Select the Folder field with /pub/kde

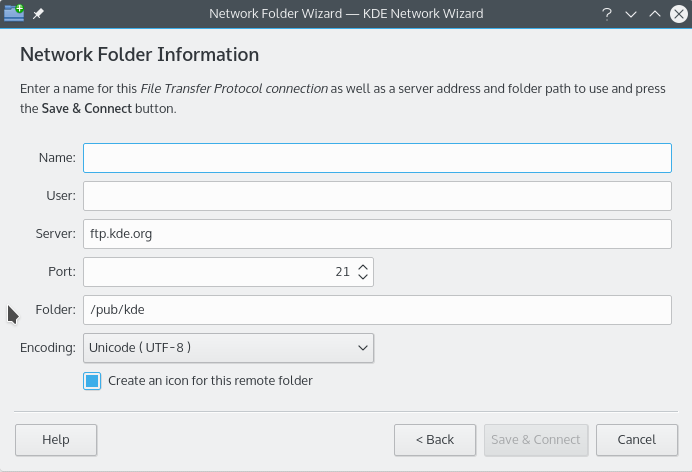(x=376, y=310)
